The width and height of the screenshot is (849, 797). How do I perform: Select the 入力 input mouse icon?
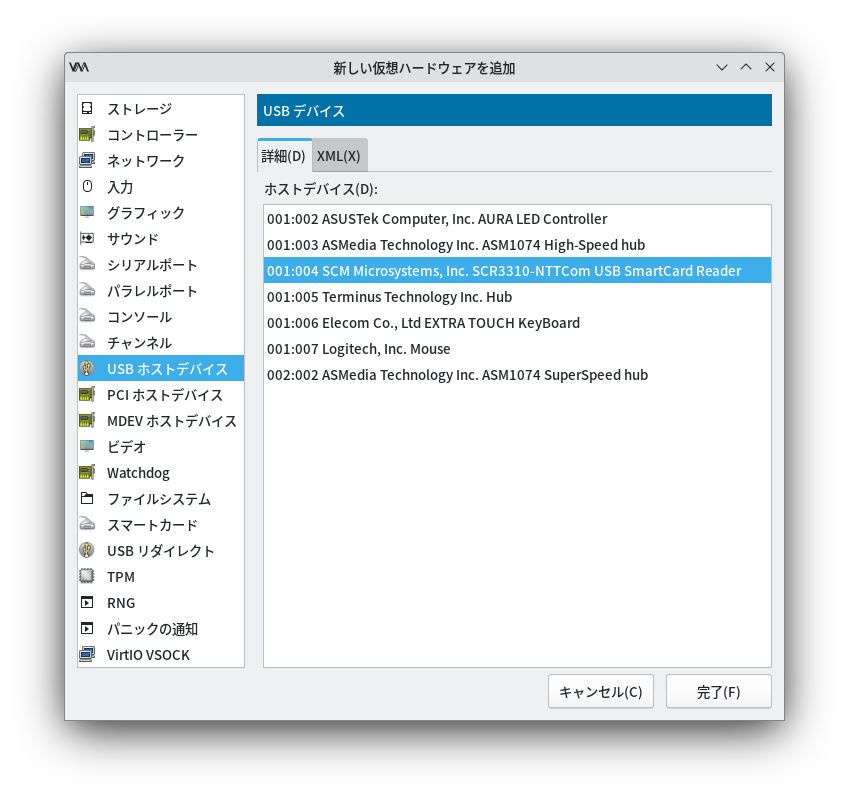click(x=87, y=186)
